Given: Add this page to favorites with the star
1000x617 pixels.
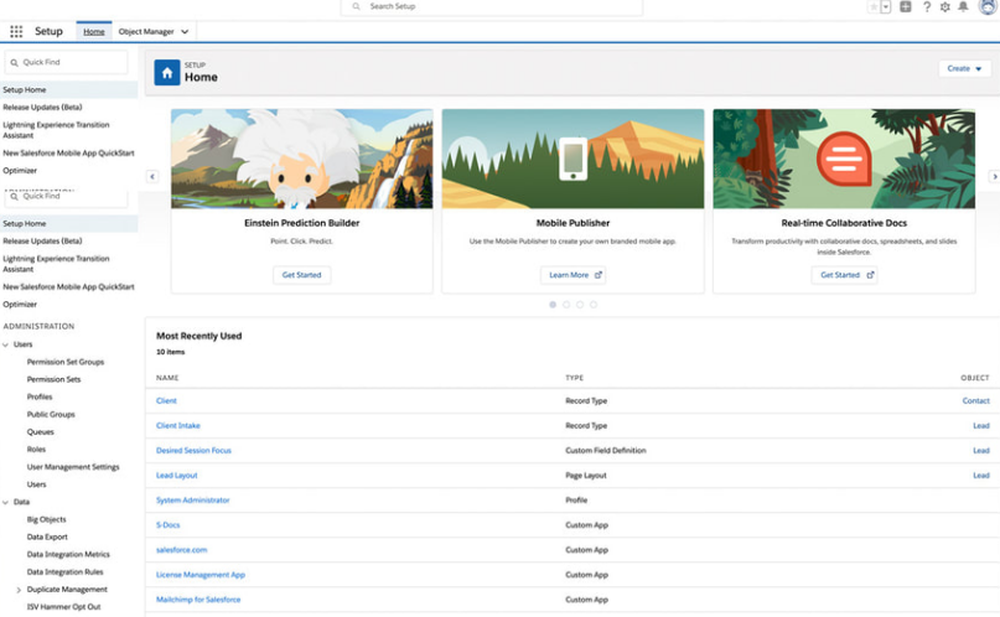Looking at the screenshot, I should coord(873,6).
